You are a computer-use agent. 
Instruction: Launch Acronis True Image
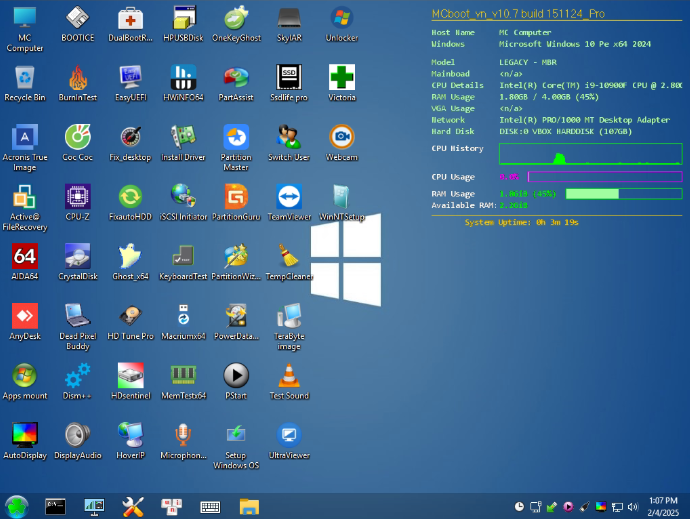(25, 148)
